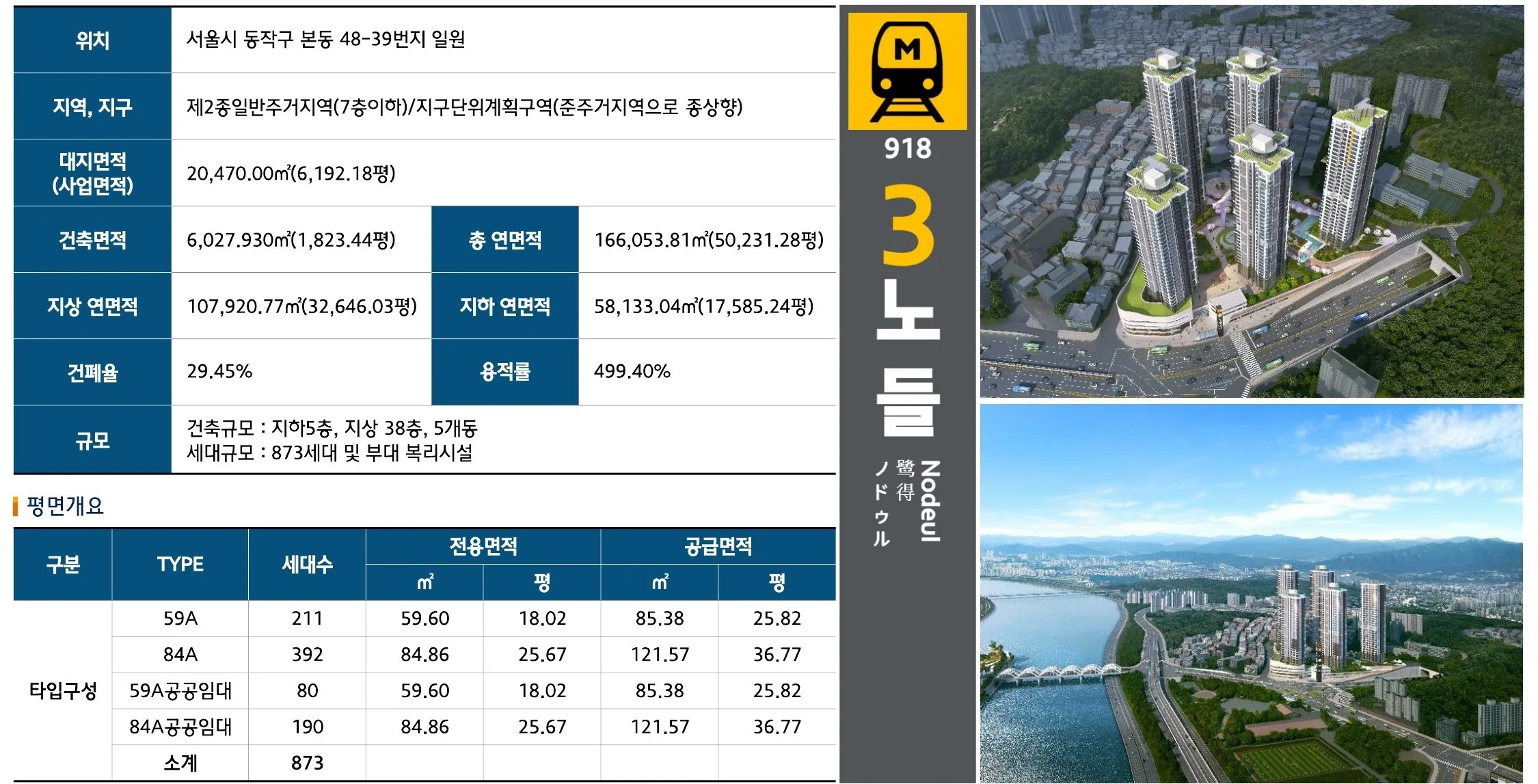Click the 세대수 column header
The width and height of the screenshot is (1538, 784).
(x=307, y=565)
